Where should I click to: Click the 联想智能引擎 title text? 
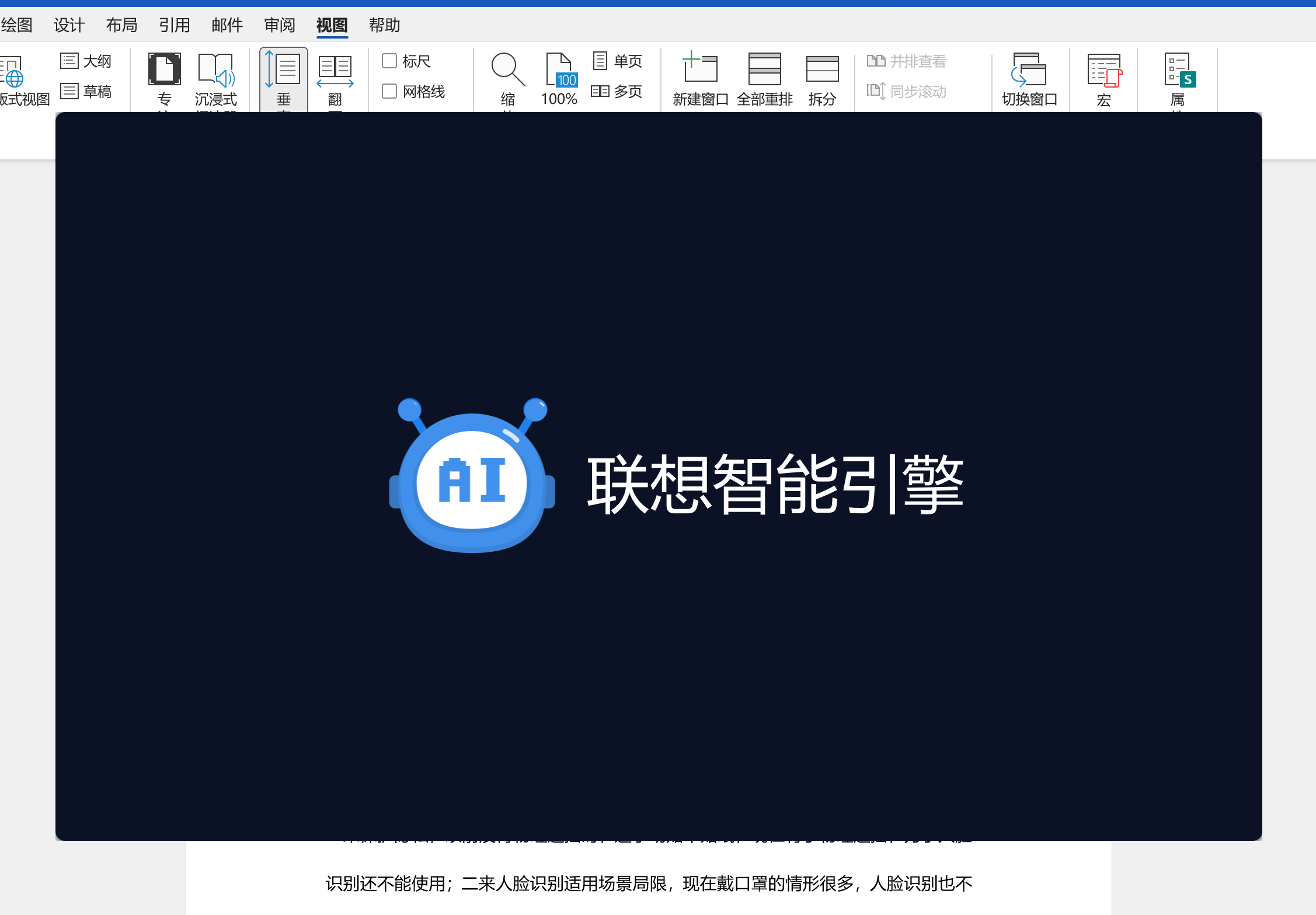click(x=775, y=484)
